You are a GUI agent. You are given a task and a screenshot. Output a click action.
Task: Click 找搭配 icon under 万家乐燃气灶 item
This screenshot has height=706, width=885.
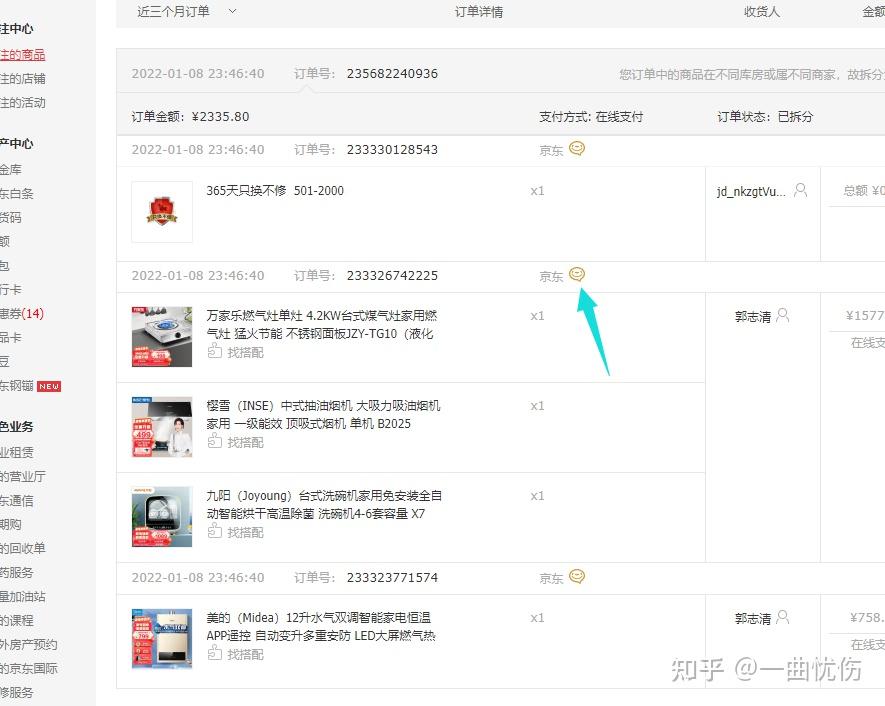point(214,352)
